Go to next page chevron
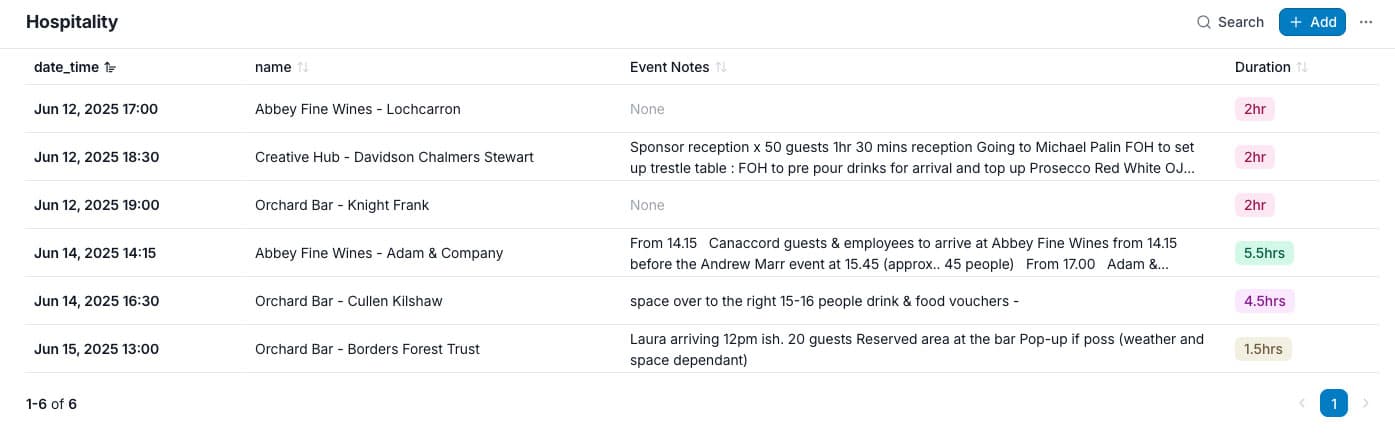This screenshot has height=434, width=1395. 1366,403
